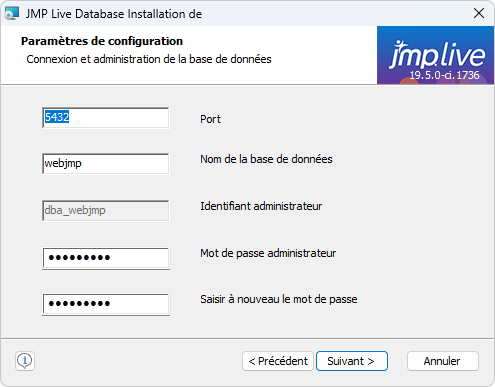Viewport: 495px width, 387px height.
Task: Click the info icon at bottom left
Action: (x=25, y=361)
